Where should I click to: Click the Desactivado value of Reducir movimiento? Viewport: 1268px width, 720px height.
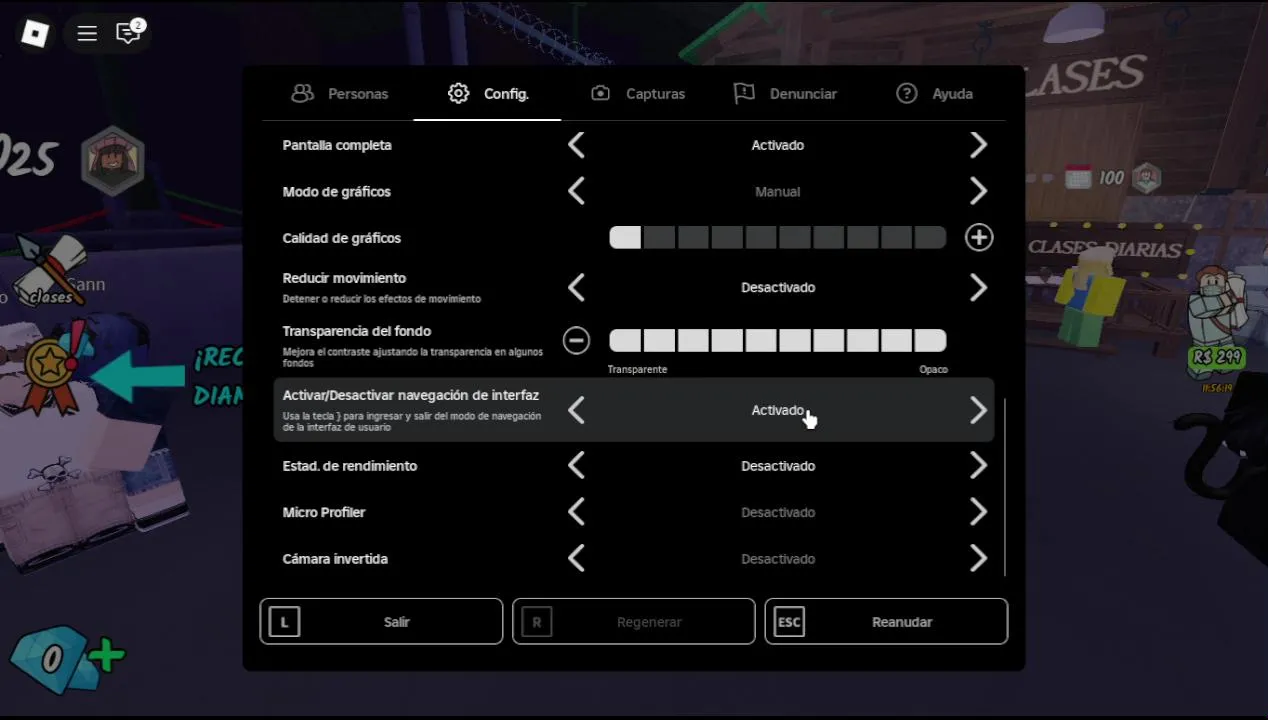coord(777,287)
